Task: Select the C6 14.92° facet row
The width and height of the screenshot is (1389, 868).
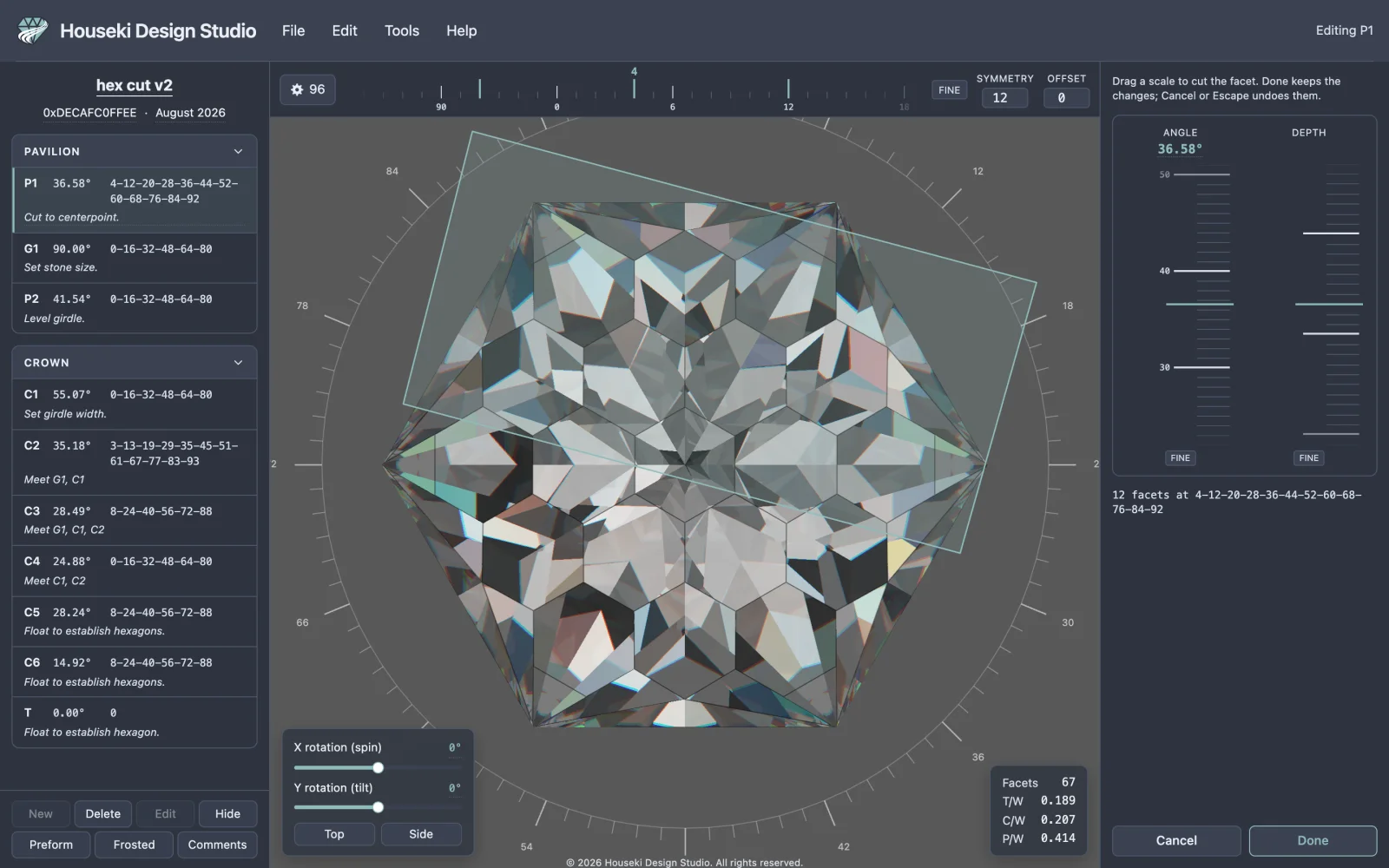Action: pyautogui.click(x=135, y=671)
